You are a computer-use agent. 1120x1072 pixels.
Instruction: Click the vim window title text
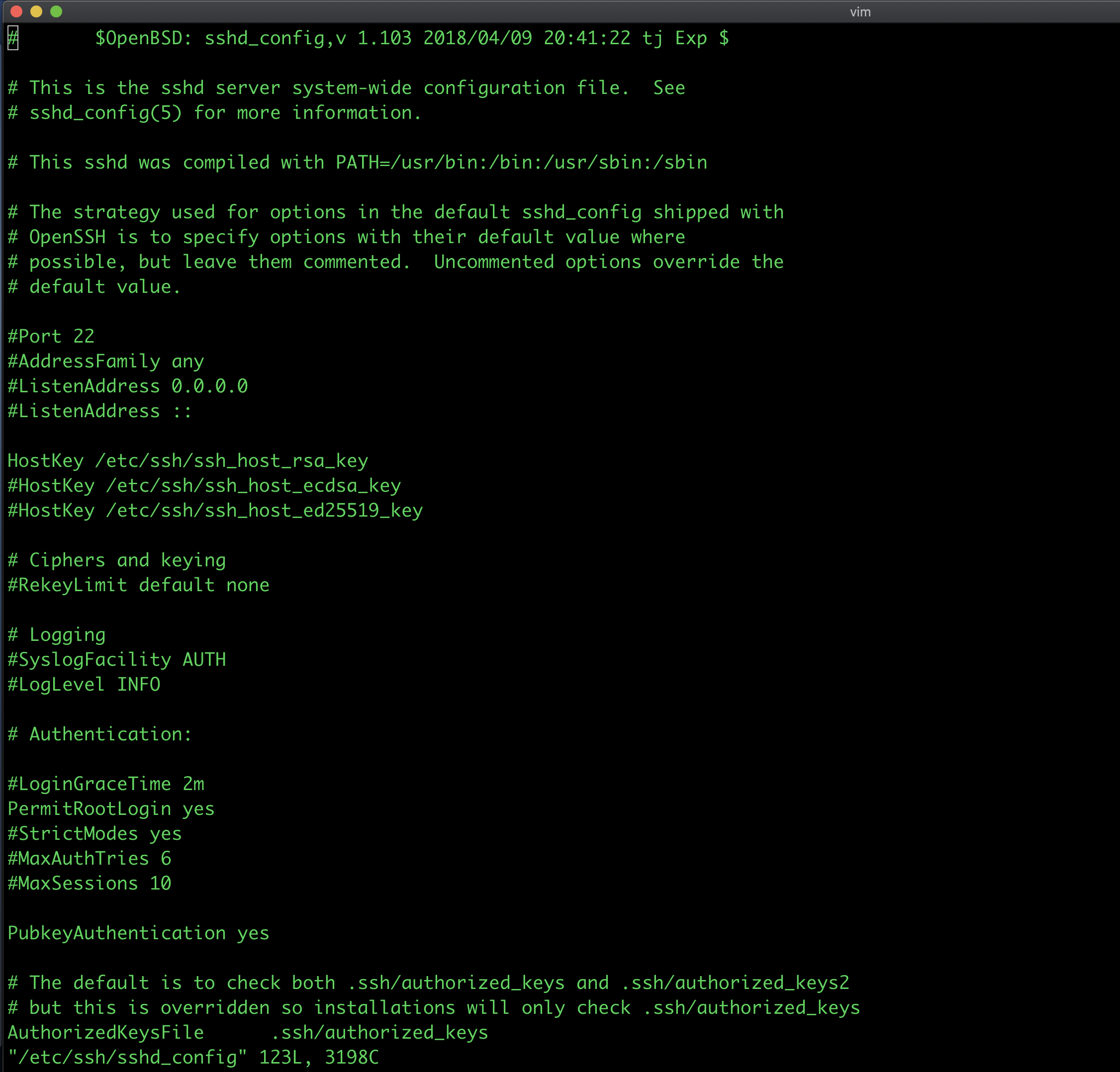(x=860, y=12)
